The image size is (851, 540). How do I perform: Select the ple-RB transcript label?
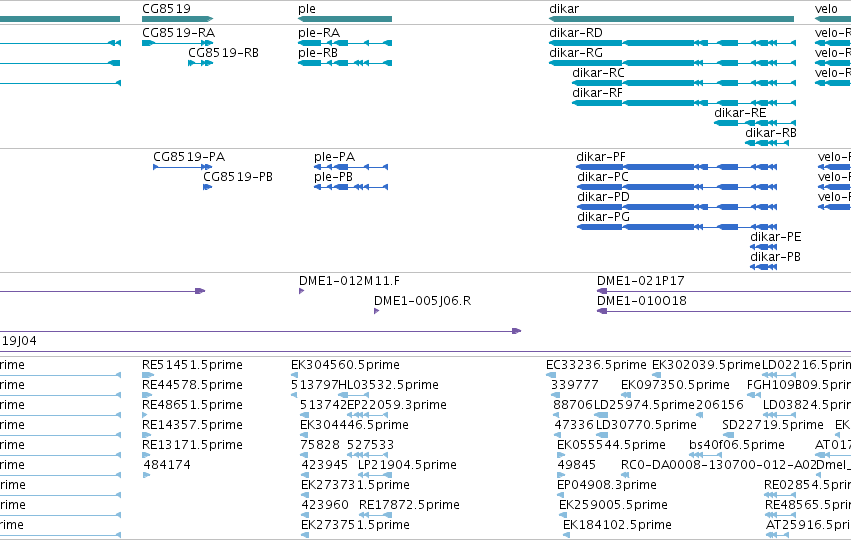(x=318, y=53)
